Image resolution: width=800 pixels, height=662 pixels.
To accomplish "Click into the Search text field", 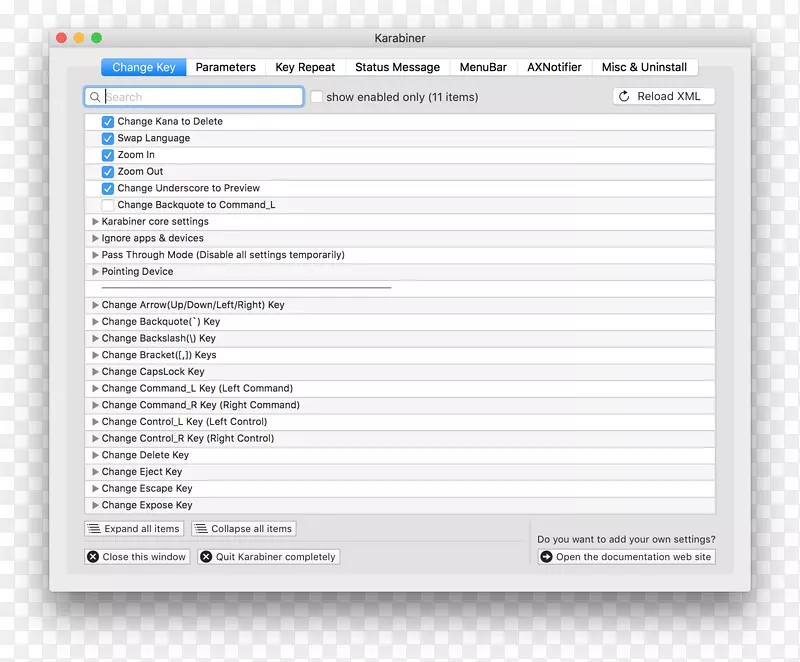I will point(200,97).
